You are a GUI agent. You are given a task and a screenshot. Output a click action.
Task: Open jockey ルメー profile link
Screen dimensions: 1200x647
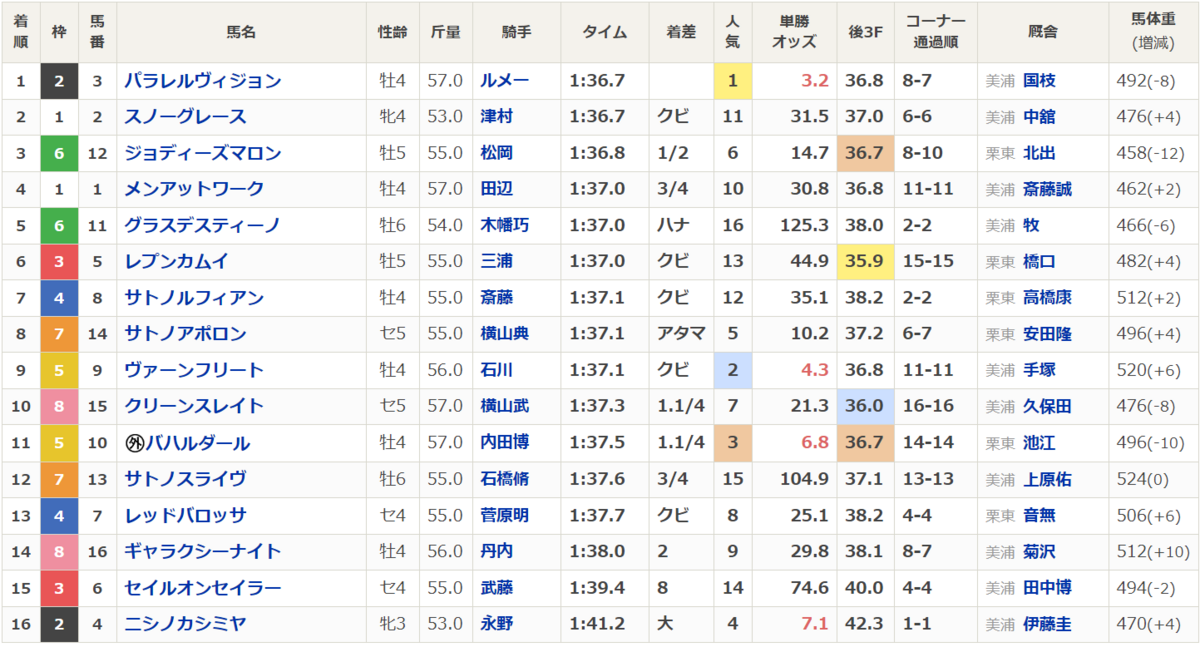[505, 81]
